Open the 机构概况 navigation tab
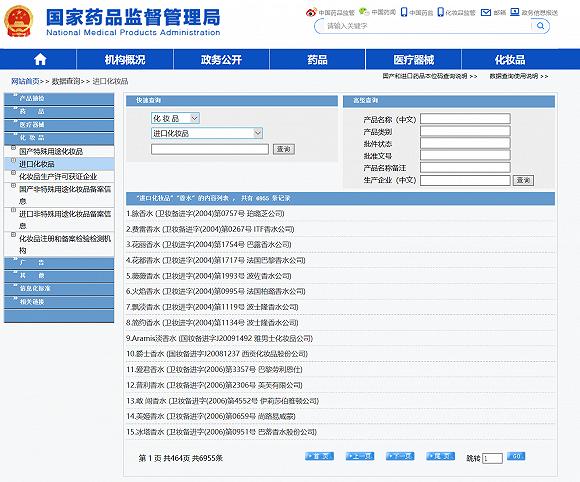 coord(125,60)
